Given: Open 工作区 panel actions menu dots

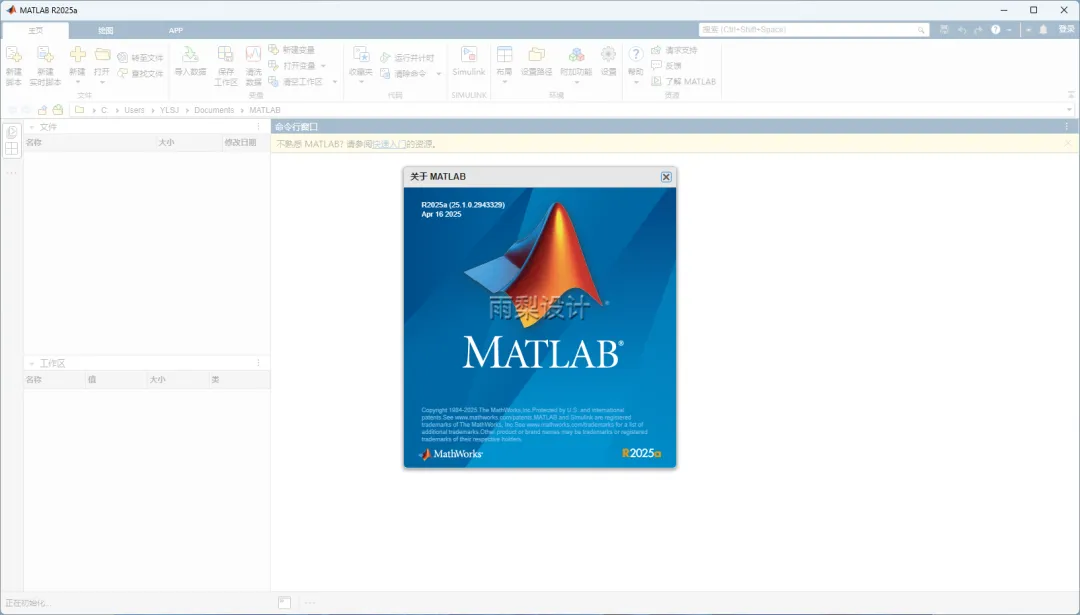Looking at the screenshot, I should coord(259,363).
